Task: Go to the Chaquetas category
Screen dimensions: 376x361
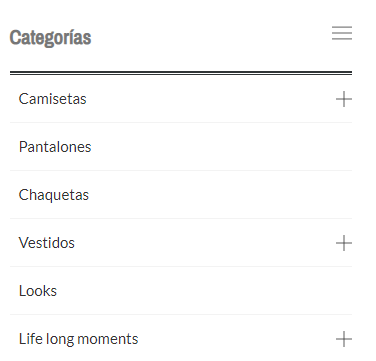Action: (54, 195)
